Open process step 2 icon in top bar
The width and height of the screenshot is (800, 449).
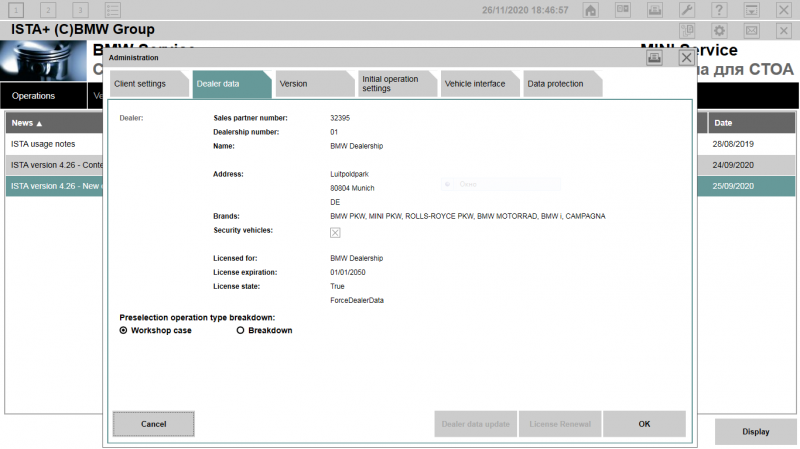pyautogui.click(x=48, y=10)
